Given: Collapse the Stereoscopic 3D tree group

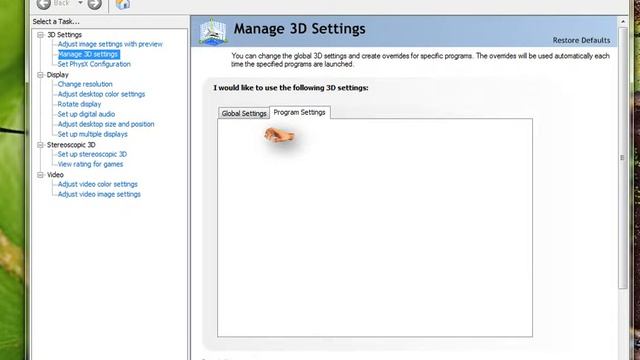Looking at the screenshot, I should [x=40, y=145].
